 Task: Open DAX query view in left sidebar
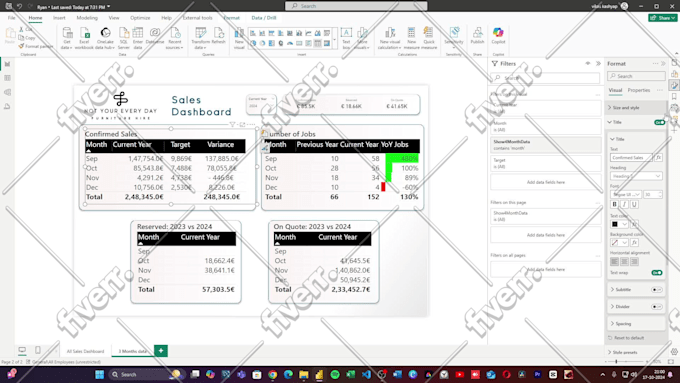pos(7,107)
